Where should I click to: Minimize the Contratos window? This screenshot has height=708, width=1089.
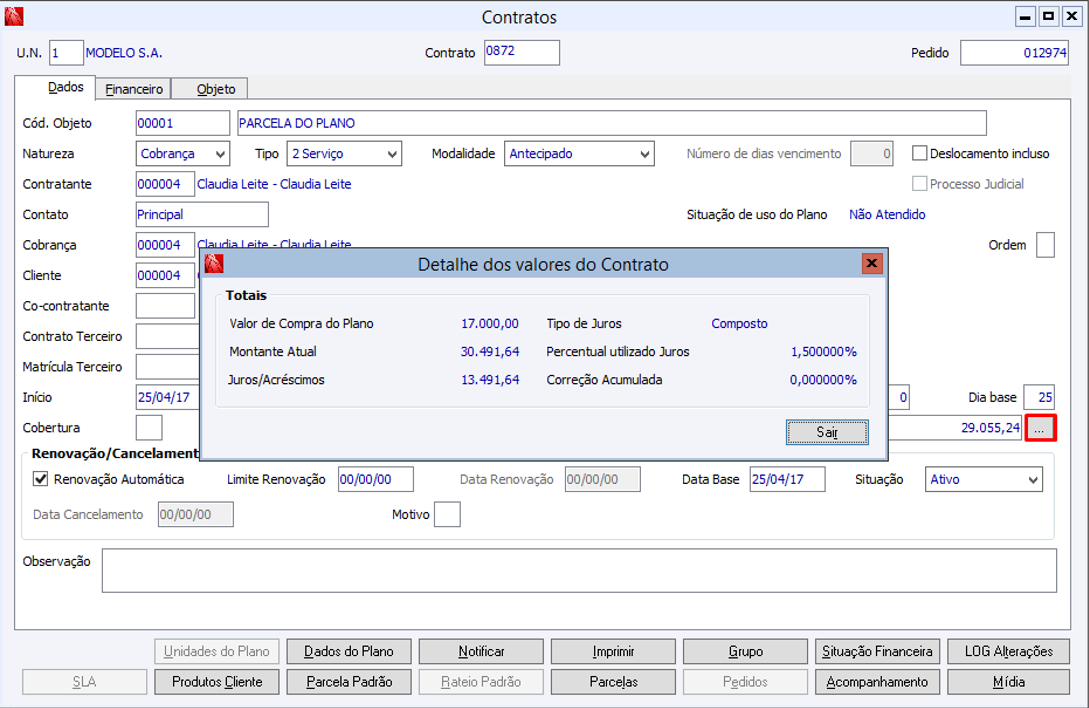pos(1026,17)
